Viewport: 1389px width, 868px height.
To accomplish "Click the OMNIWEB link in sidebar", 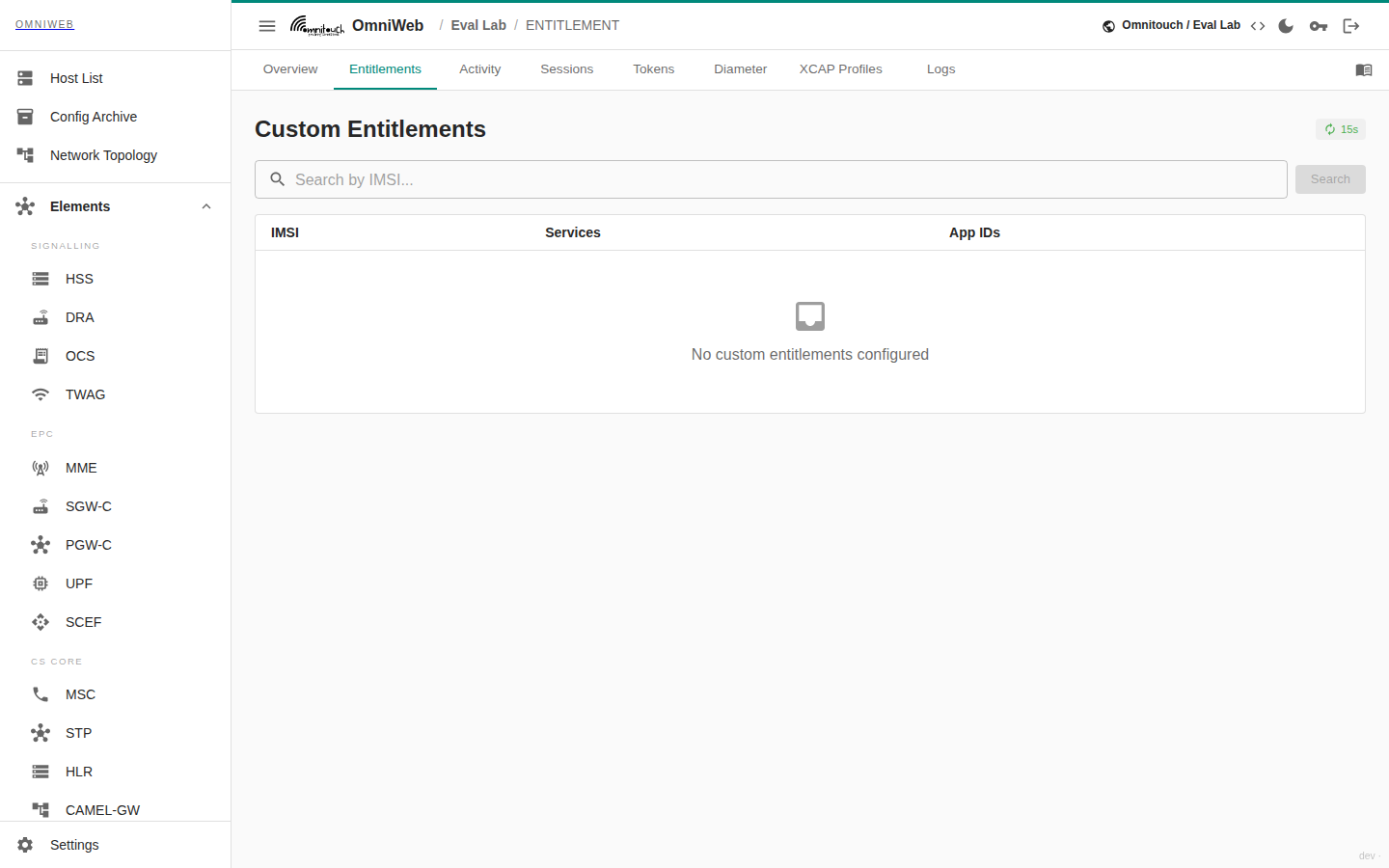I will (44, 24).
